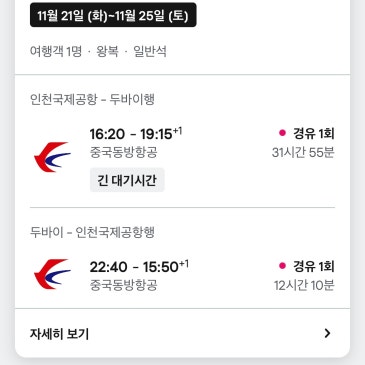
Task: Click the 12시간 10분 duration text
Action: 304,285
